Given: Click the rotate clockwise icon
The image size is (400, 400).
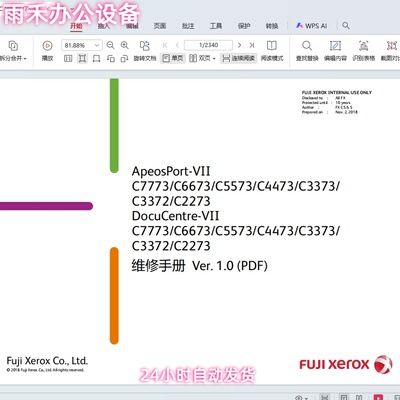Looking at the screenshot, I should pyautogui.click(x=125, y=59).
